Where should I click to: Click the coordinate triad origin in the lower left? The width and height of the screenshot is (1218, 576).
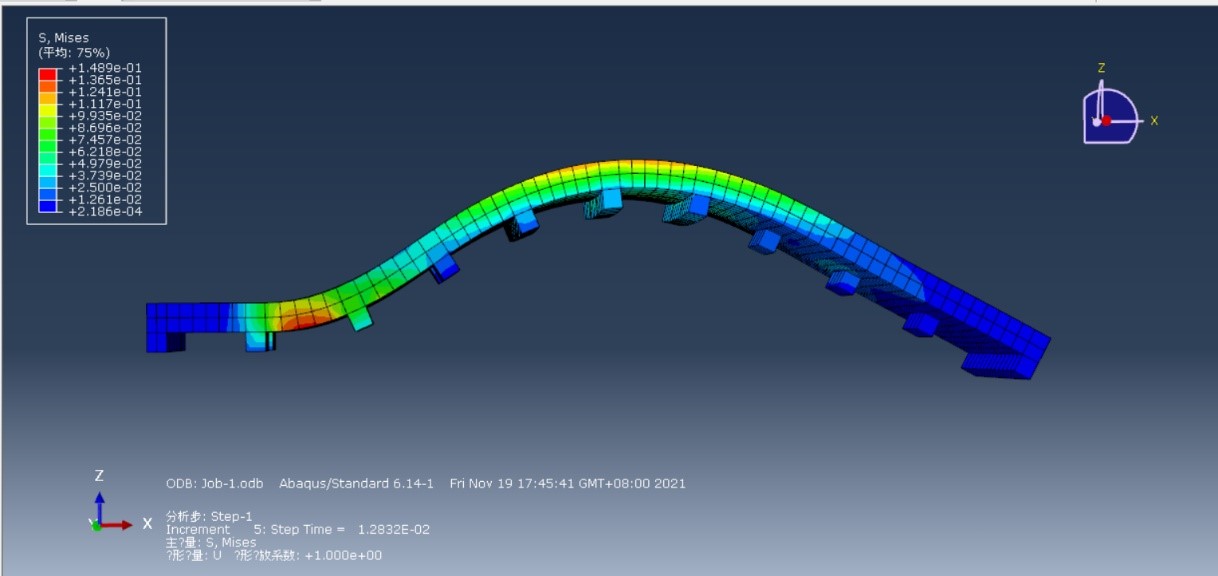(x=97, y=526)
